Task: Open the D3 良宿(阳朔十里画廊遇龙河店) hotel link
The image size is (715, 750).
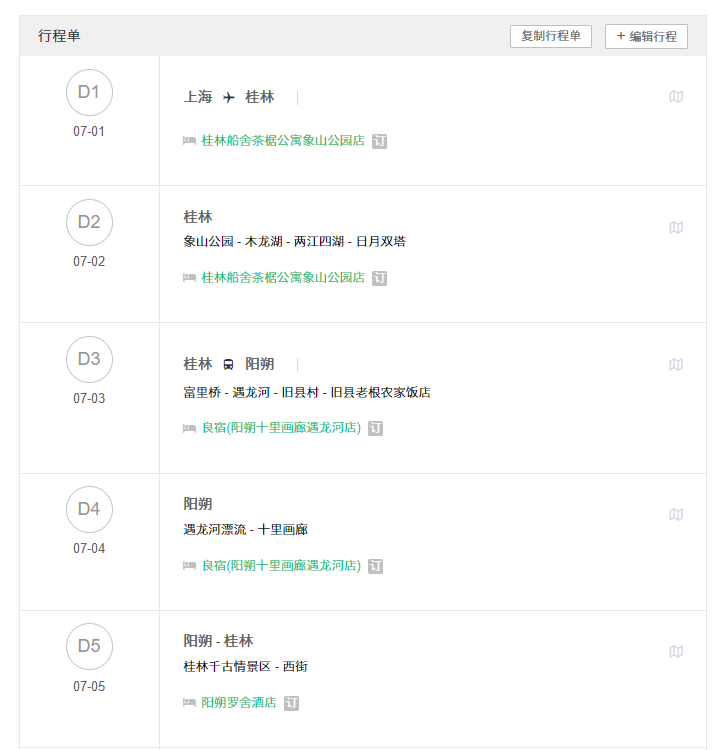Action: click(281, 427)
